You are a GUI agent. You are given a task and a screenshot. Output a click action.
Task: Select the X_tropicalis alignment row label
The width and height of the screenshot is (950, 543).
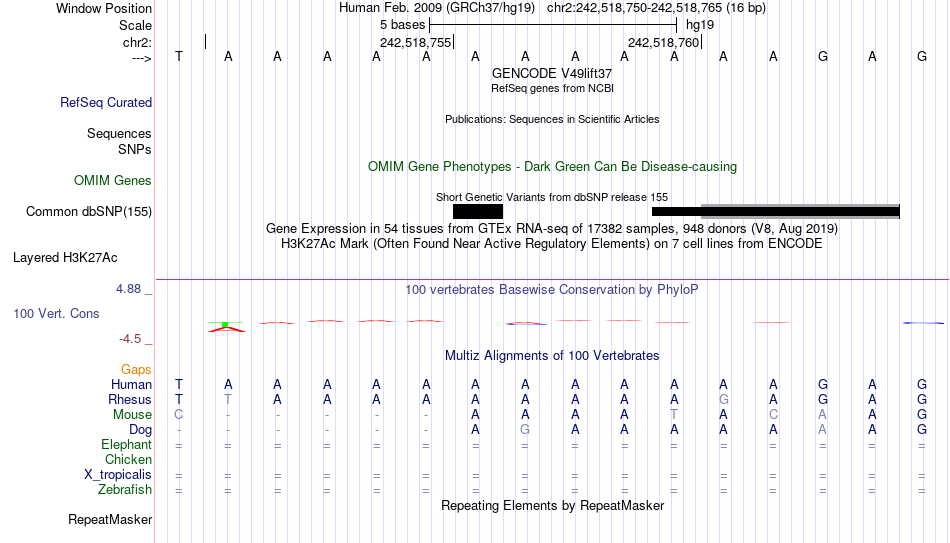pos(118,475)
